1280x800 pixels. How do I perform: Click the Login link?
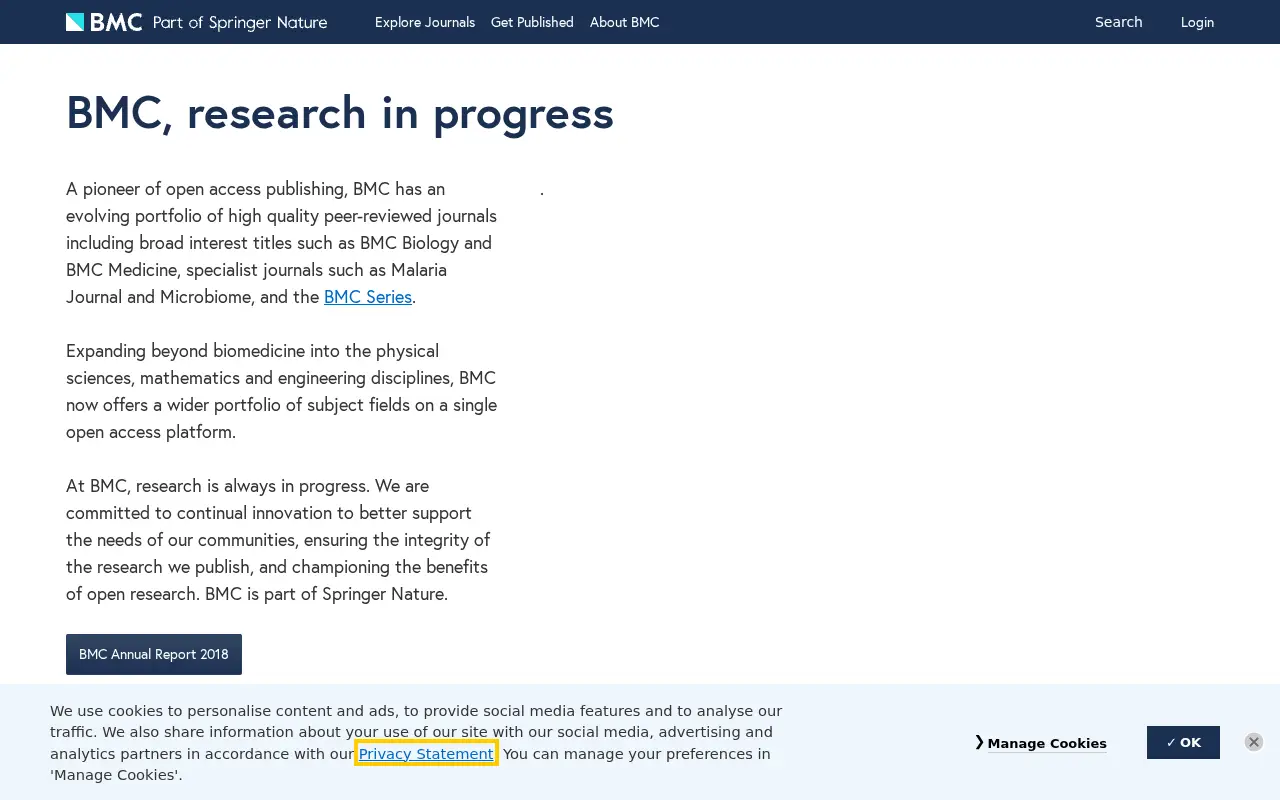(x=1197, y=22)
